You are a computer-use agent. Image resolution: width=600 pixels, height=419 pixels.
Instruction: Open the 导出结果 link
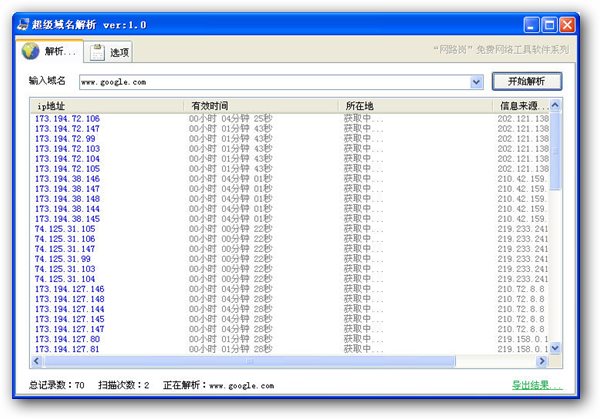[537, 385]
